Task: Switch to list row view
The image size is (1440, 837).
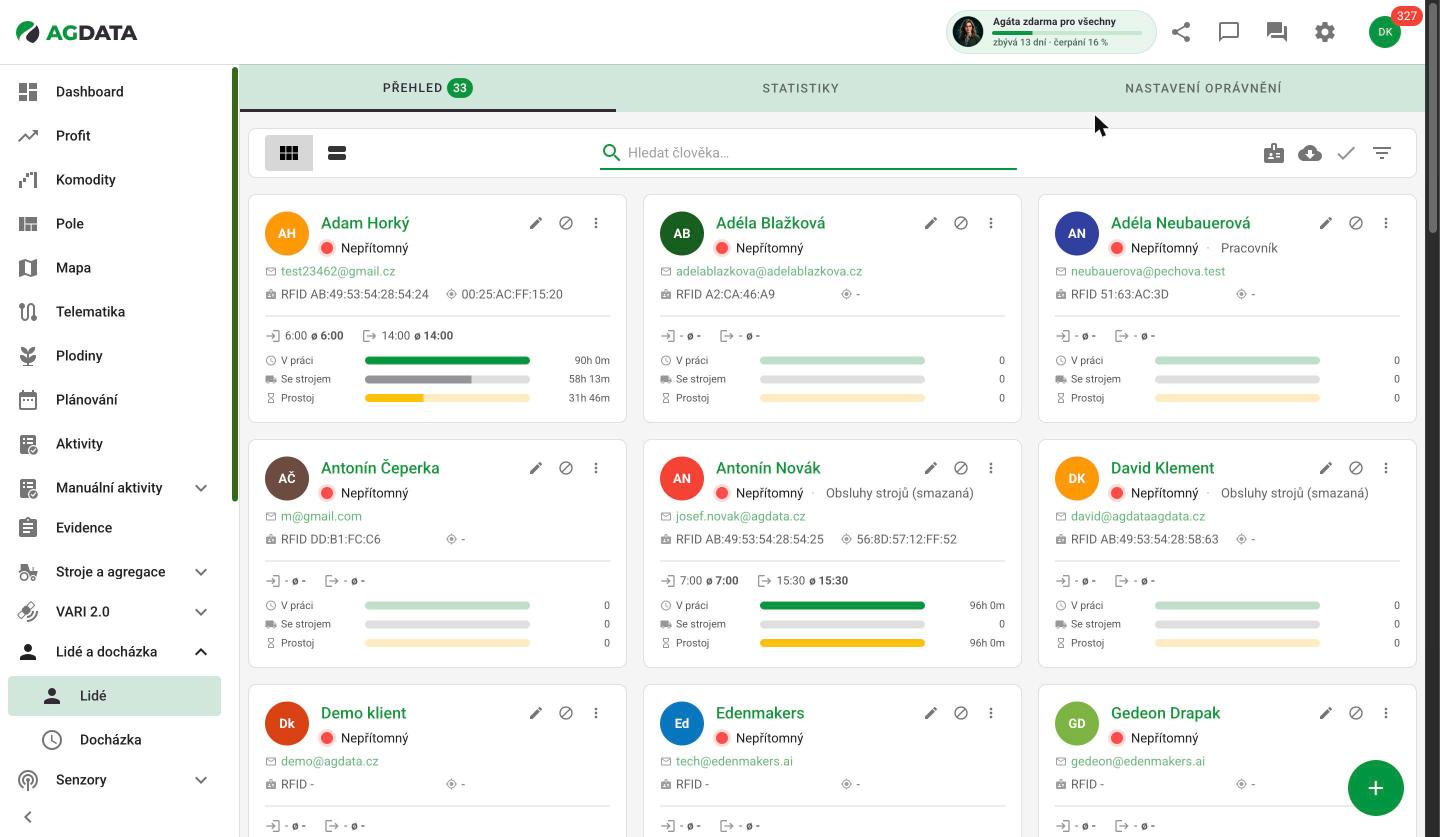Action: [x=337, y=153]
